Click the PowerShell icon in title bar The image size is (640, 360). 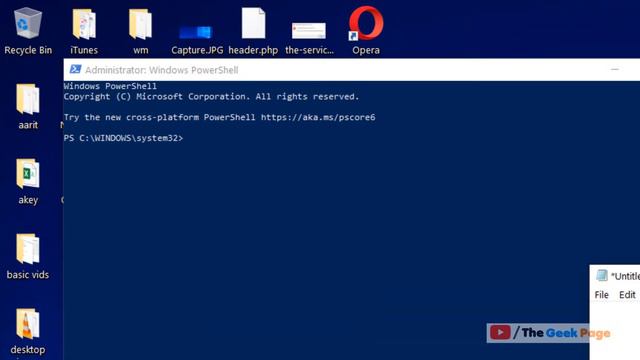coord(75,69)
